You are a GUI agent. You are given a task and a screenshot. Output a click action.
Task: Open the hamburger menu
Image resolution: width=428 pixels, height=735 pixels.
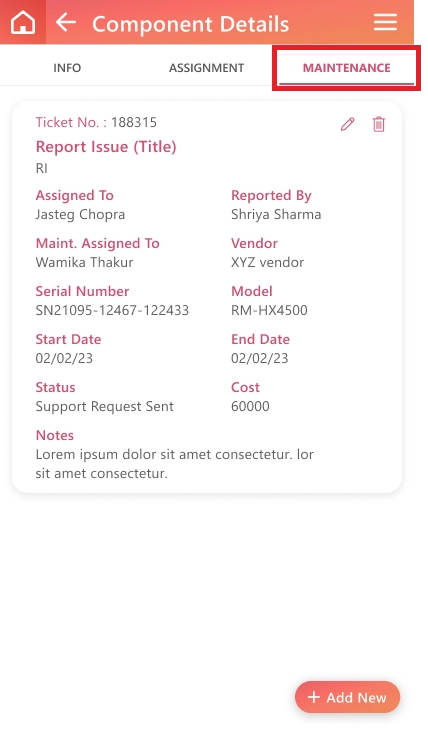(385, 22)
